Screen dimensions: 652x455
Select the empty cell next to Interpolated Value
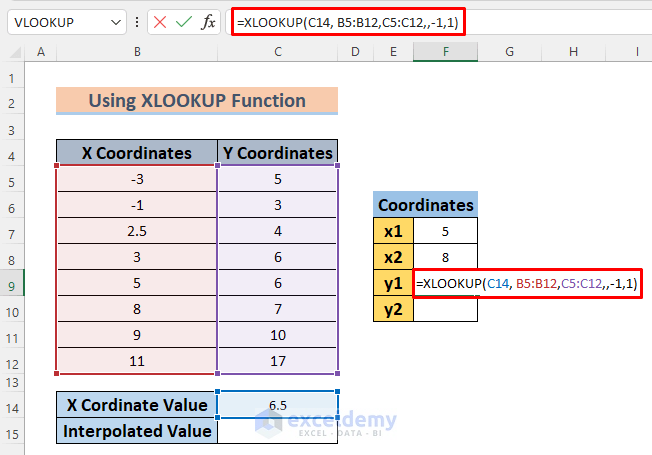278,431
